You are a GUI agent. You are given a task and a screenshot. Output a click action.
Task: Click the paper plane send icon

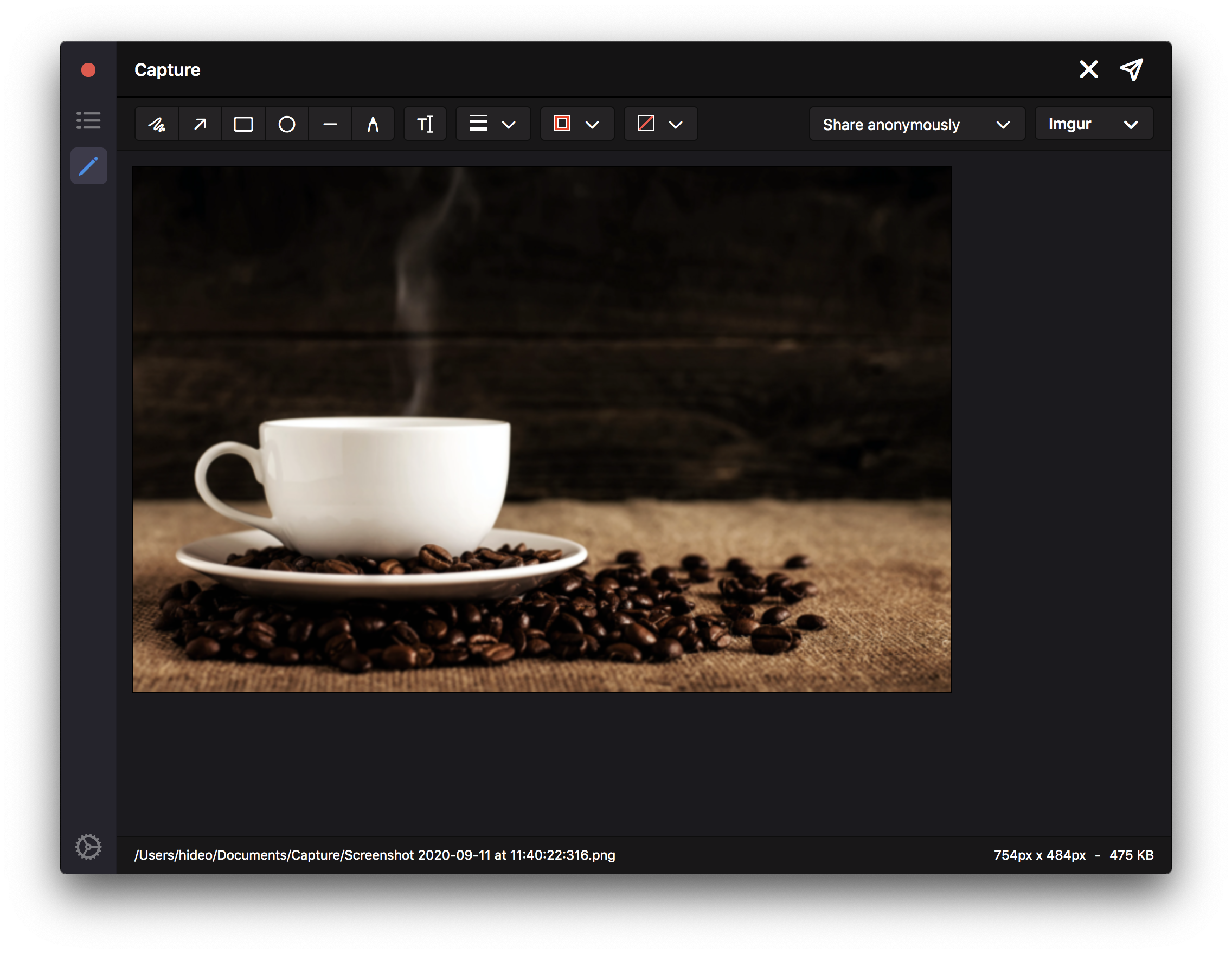1132,69
